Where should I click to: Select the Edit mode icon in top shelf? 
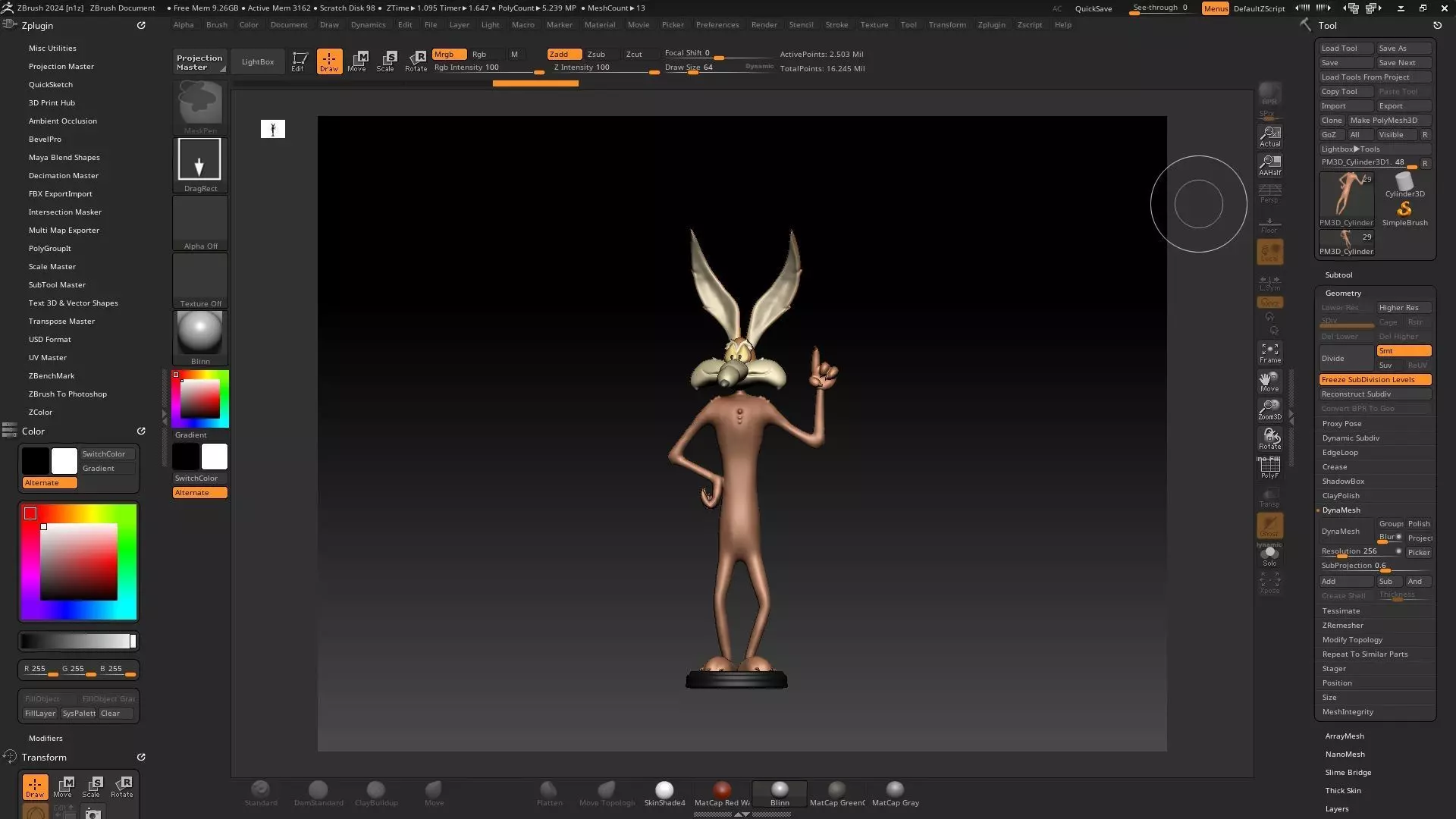click(300, 61)
